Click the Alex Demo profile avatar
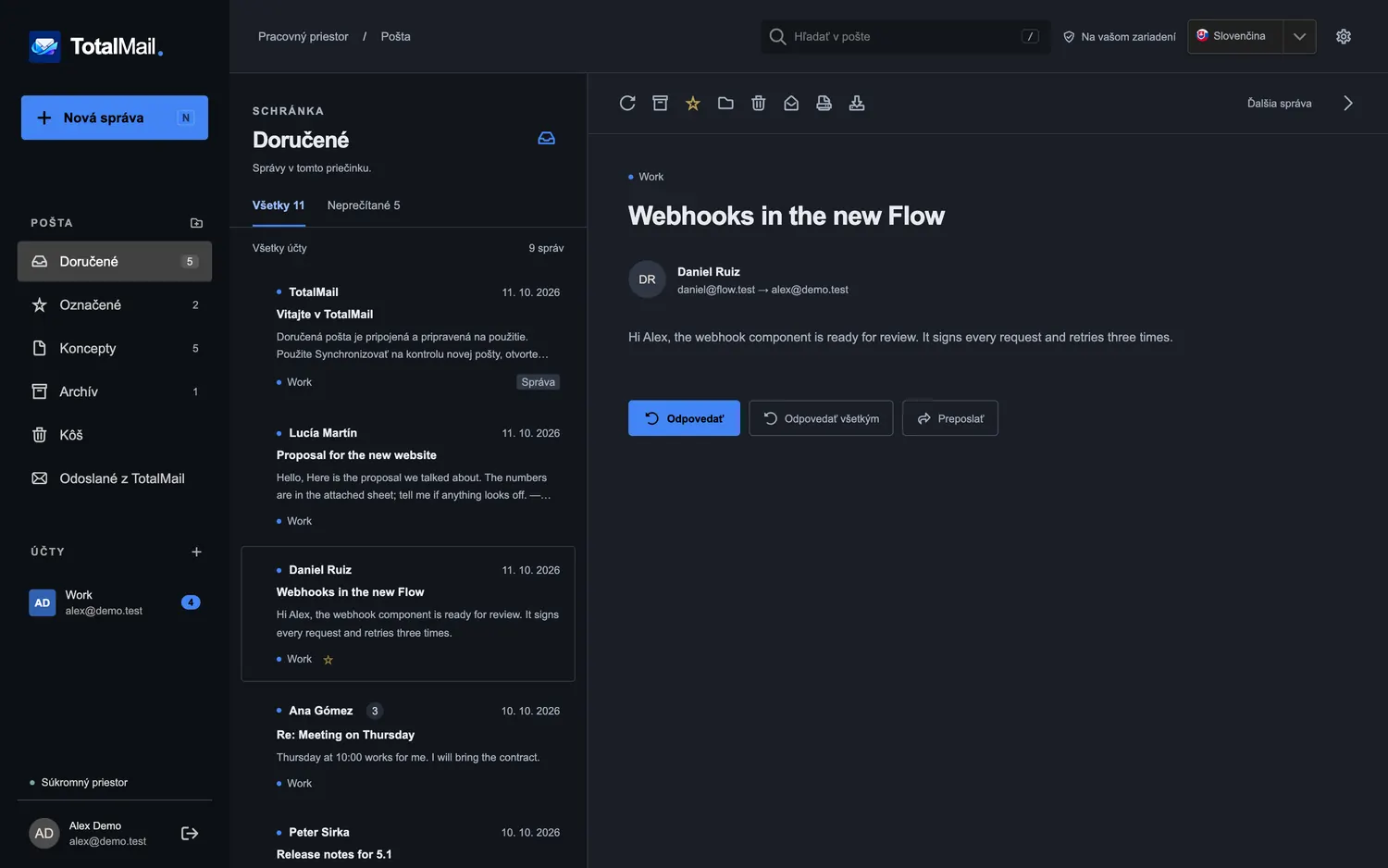The height and width of the screenshot is (868, 1388). pos(44,834)
